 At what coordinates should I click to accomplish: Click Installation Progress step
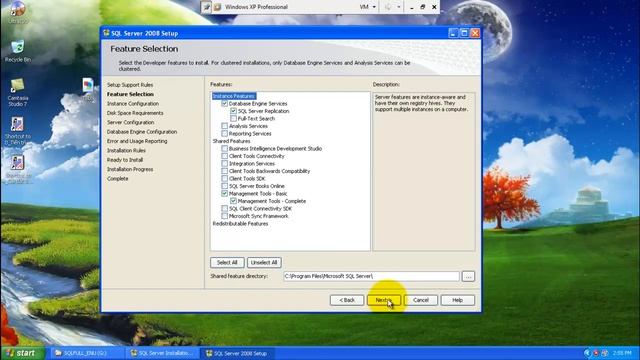[x=130, y=169]
